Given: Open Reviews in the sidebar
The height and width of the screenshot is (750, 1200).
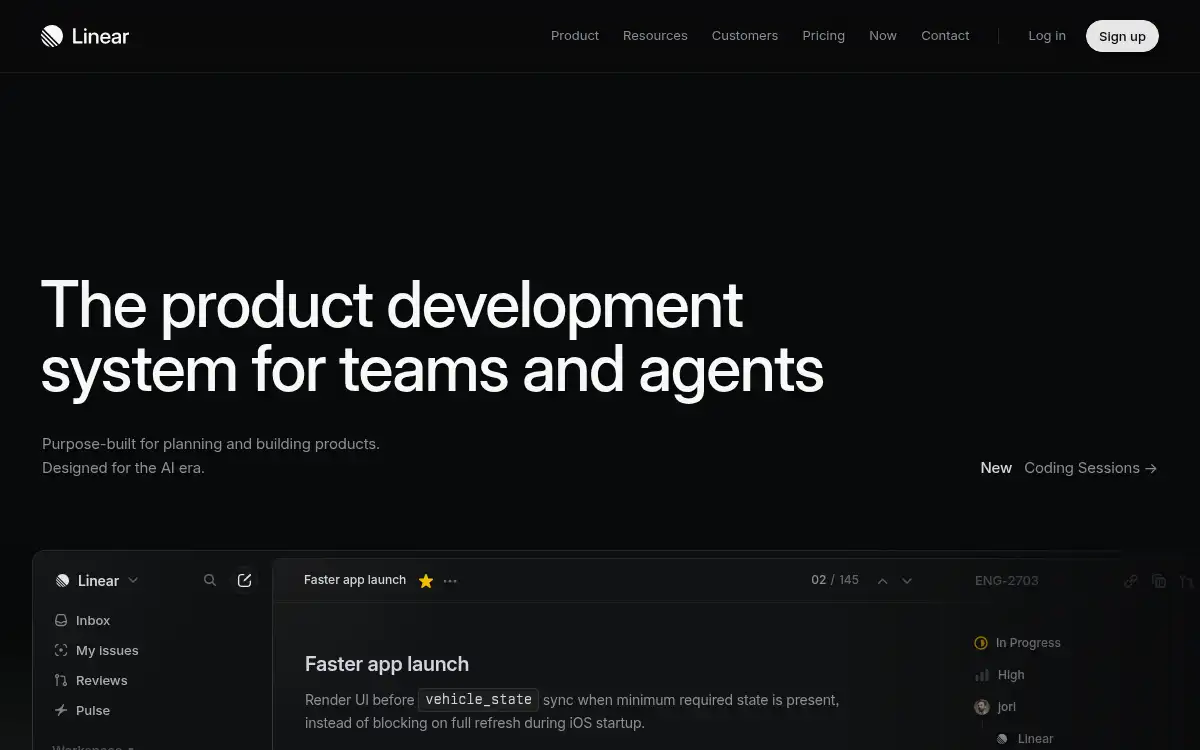Looking at the screenshot, I should (91, 681).
